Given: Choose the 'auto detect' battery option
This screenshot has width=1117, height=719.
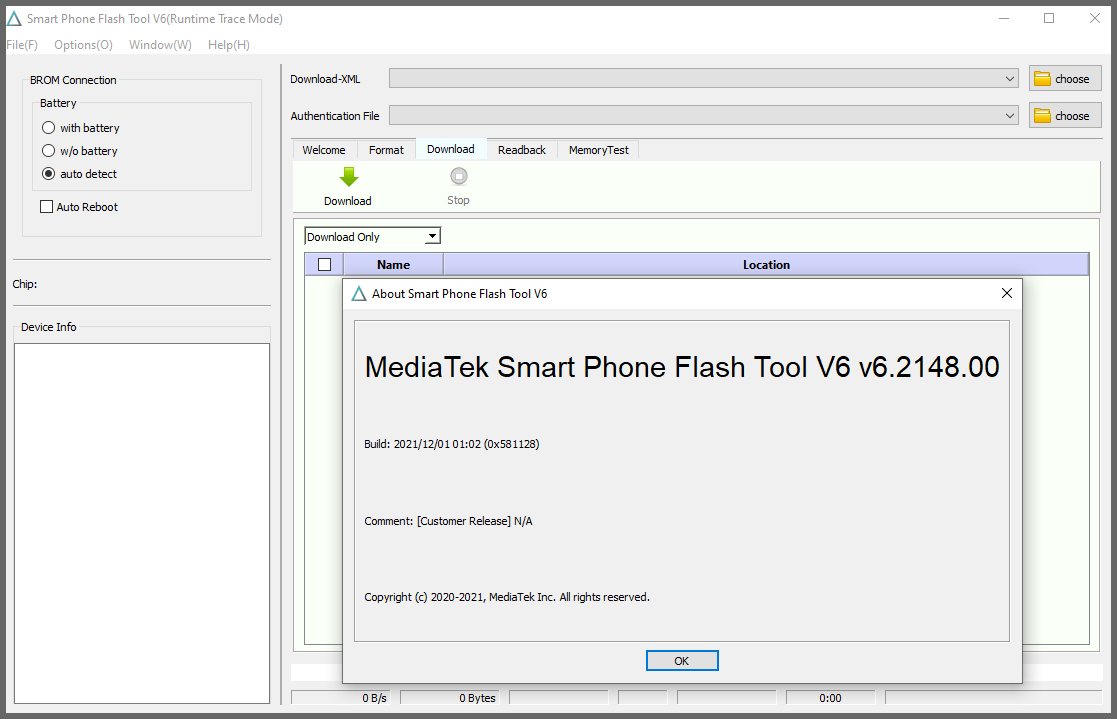Looking at the screenshot, I should pos(49,174).
